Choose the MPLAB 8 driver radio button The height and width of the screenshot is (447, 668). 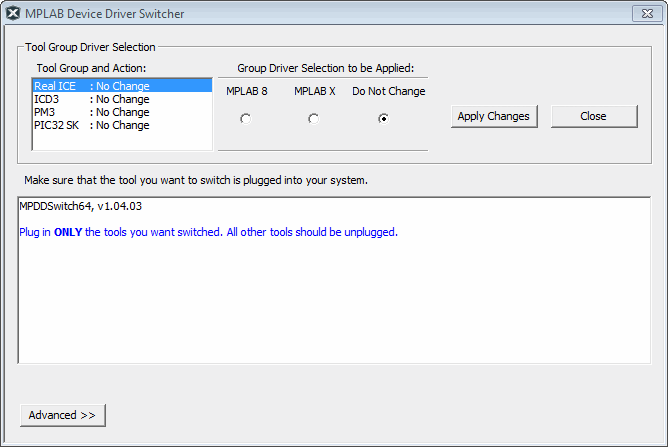coord(246,119)
